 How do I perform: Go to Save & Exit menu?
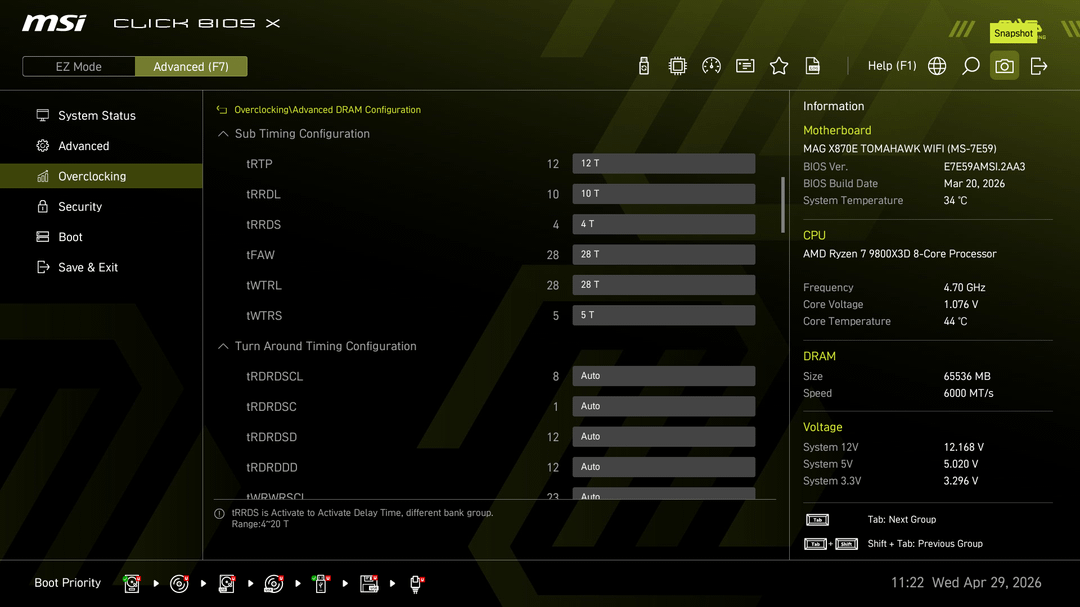tap(88, 268)
